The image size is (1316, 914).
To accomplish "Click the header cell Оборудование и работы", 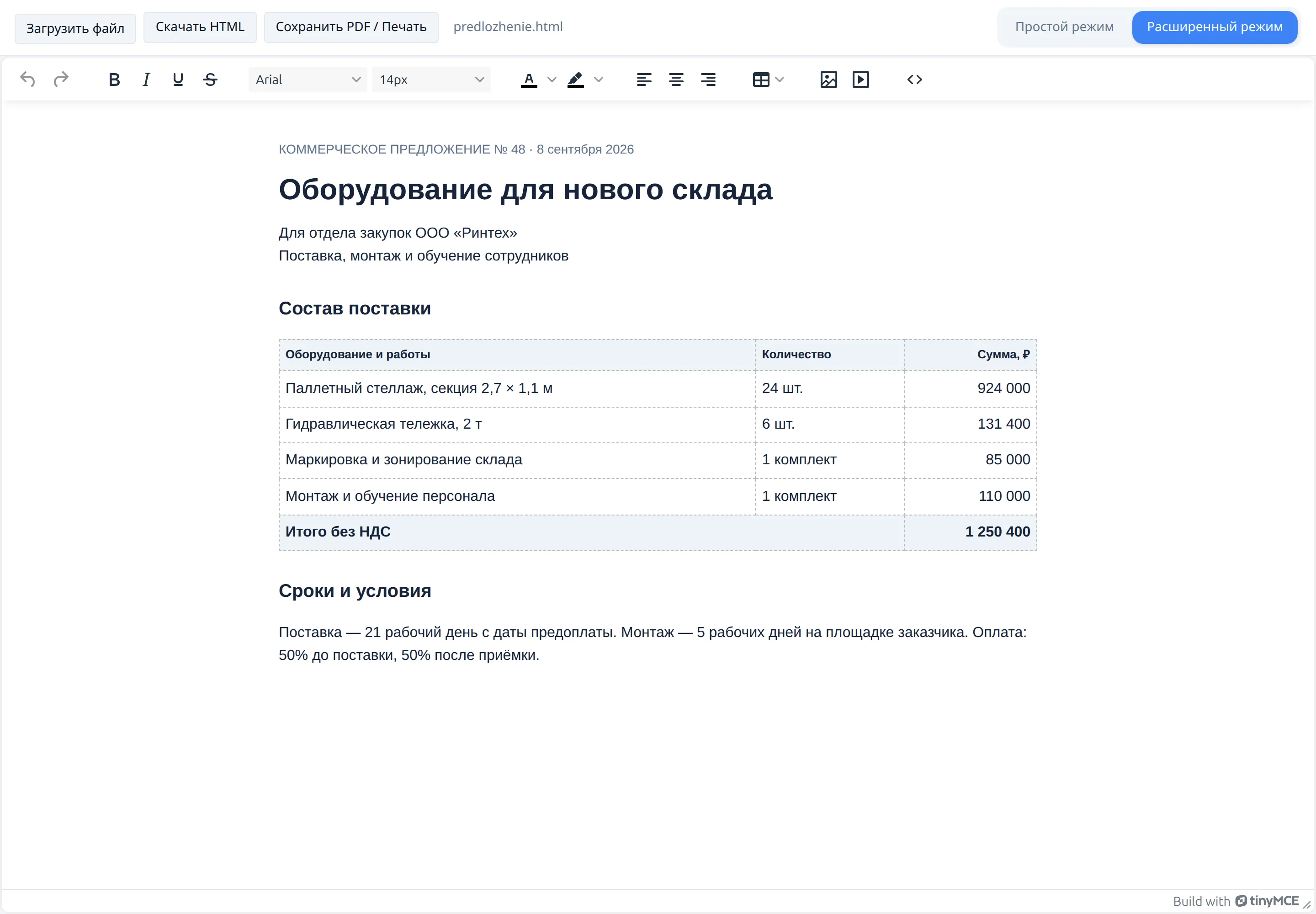I will coord(516,355).
